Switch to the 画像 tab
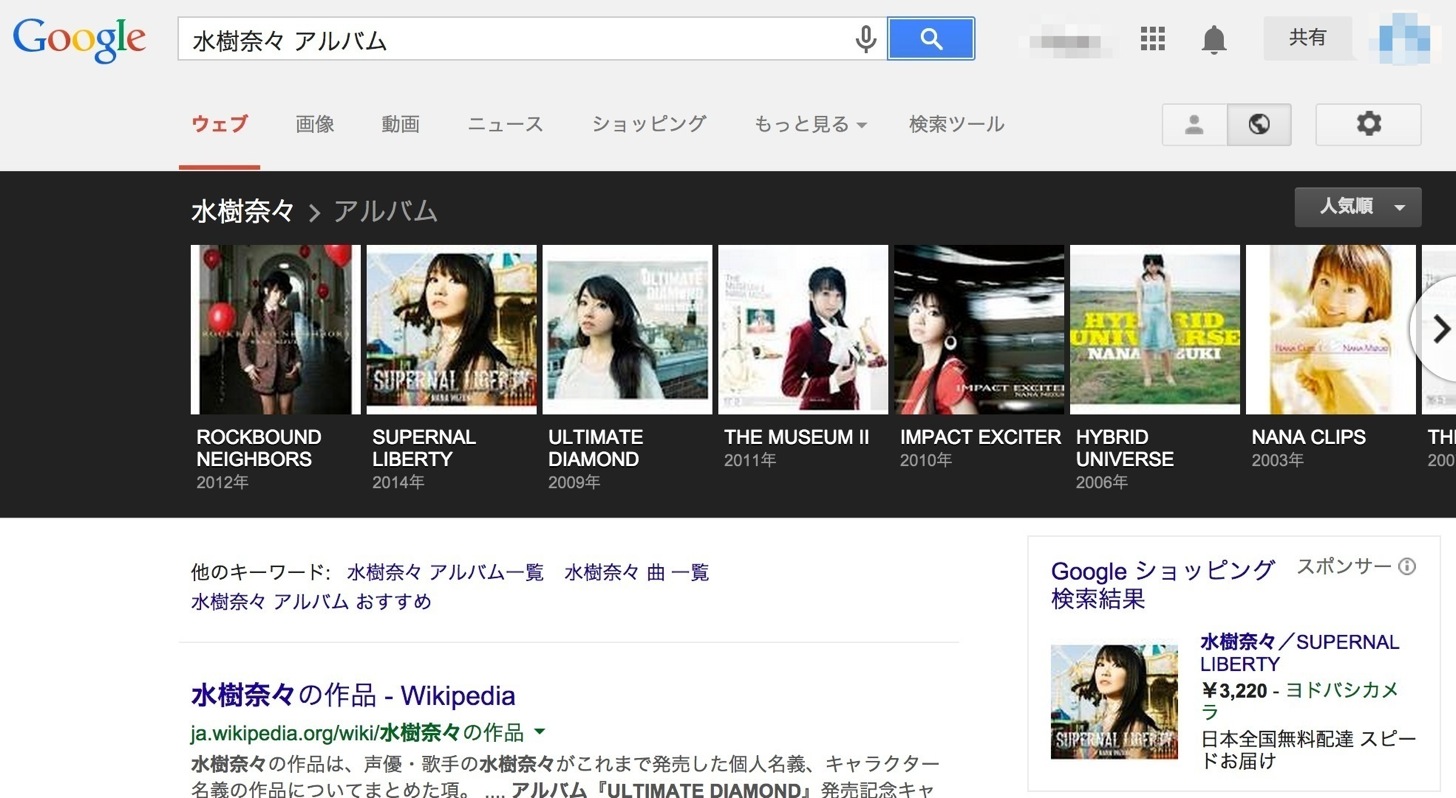Viewport: 1456px width, 798px height. click(315, 124)
